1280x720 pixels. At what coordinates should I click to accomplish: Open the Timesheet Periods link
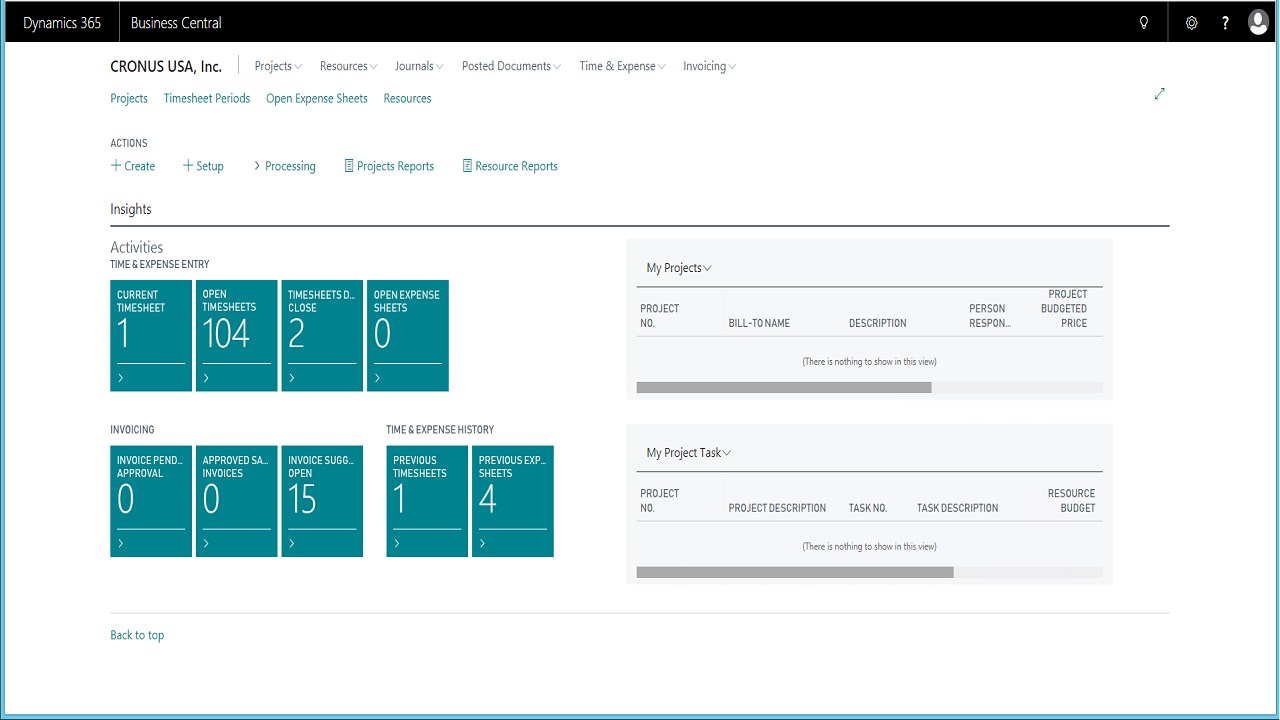coord(207,98)
